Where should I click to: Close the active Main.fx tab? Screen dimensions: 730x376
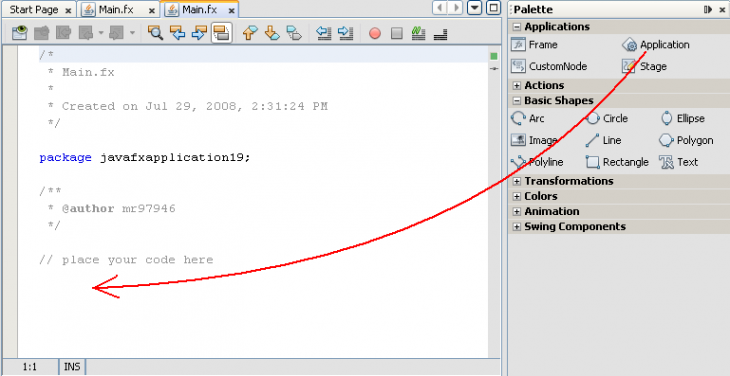point(231,11)
